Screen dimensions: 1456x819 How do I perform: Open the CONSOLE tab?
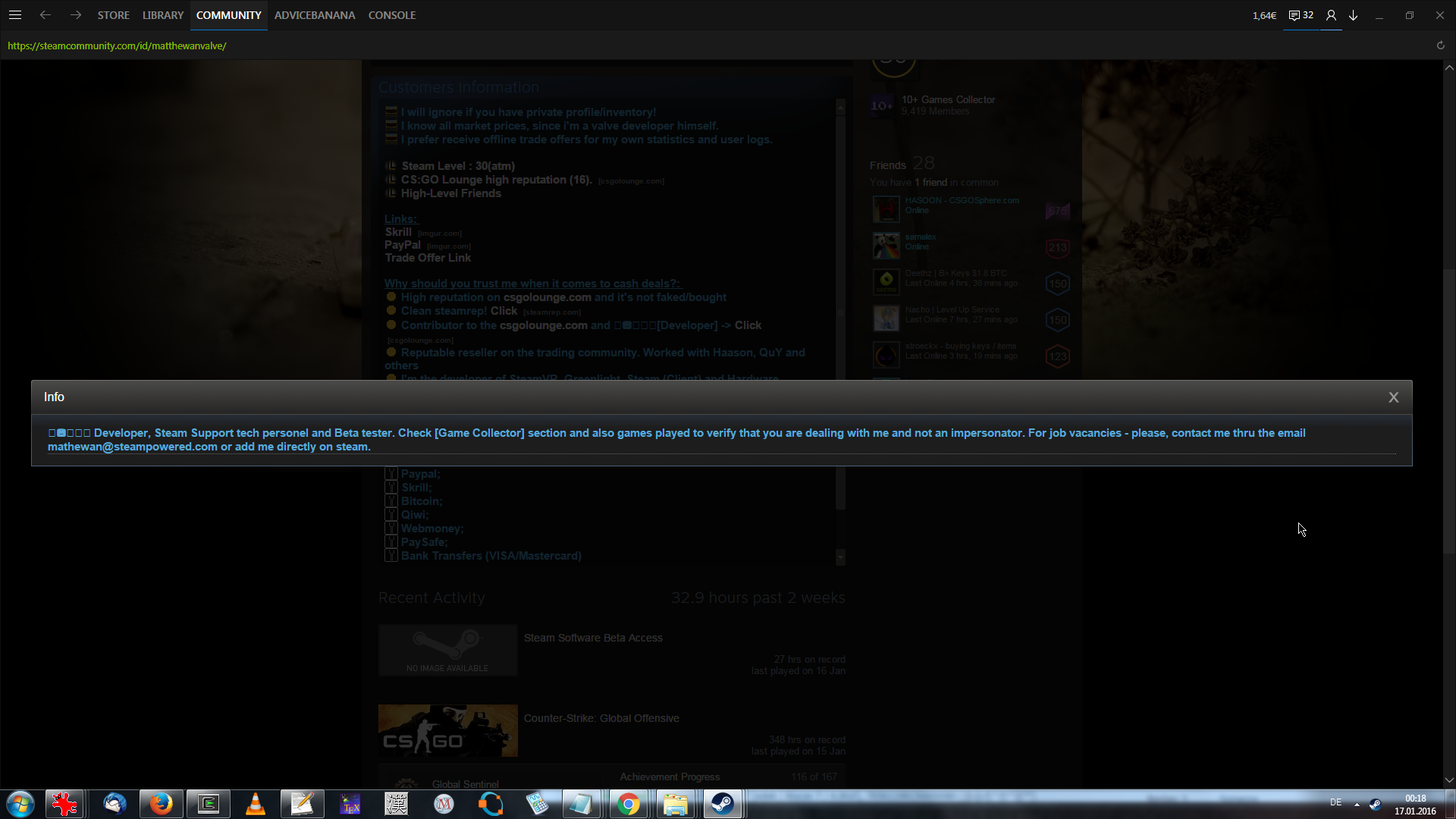tap(391, 15)
